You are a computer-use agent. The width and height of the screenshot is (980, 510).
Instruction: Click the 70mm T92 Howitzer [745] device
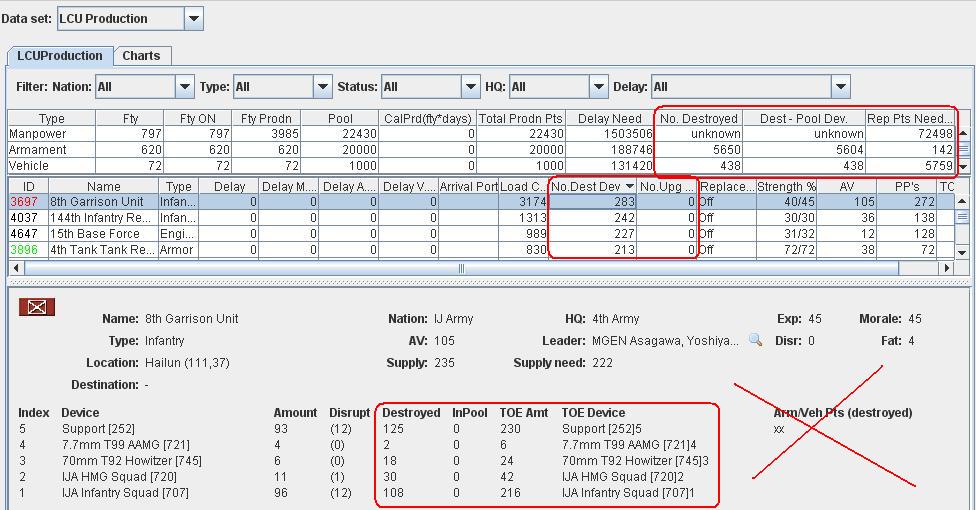click(x=131, y=461)
